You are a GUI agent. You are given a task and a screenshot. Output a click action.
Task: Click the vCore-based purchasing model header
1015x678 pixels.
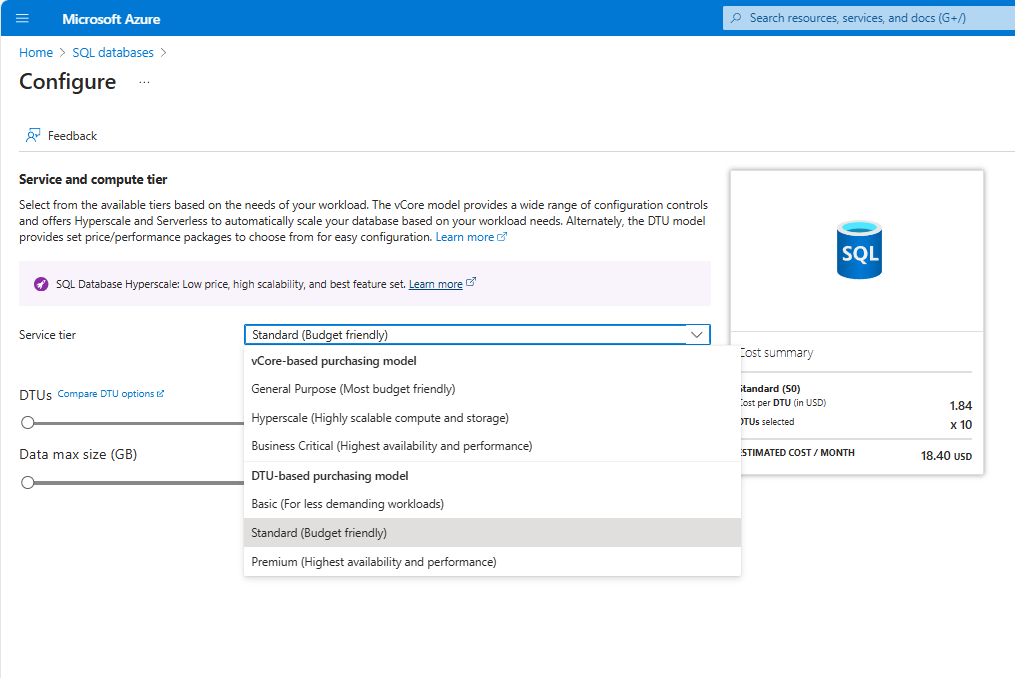pos(333,361)
